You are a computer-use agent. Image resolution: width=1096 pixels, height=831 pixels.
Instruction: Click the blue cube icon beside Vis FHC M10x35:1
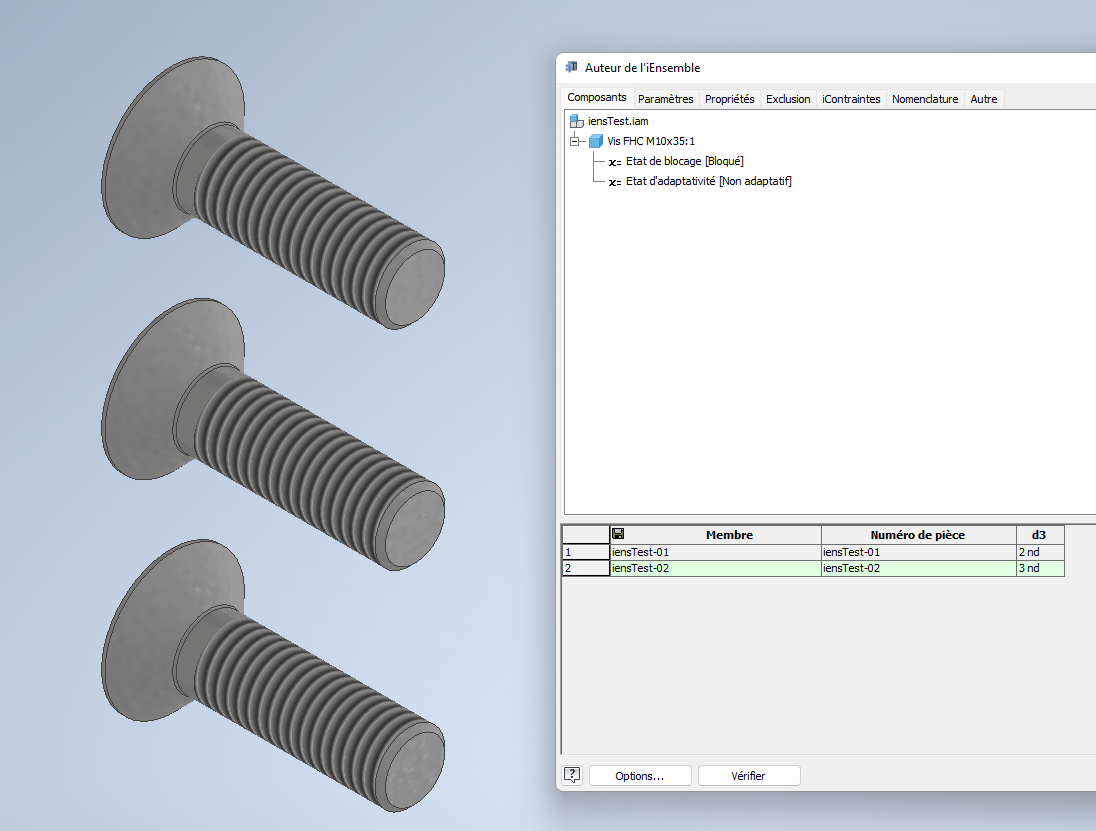coord(596,140)
